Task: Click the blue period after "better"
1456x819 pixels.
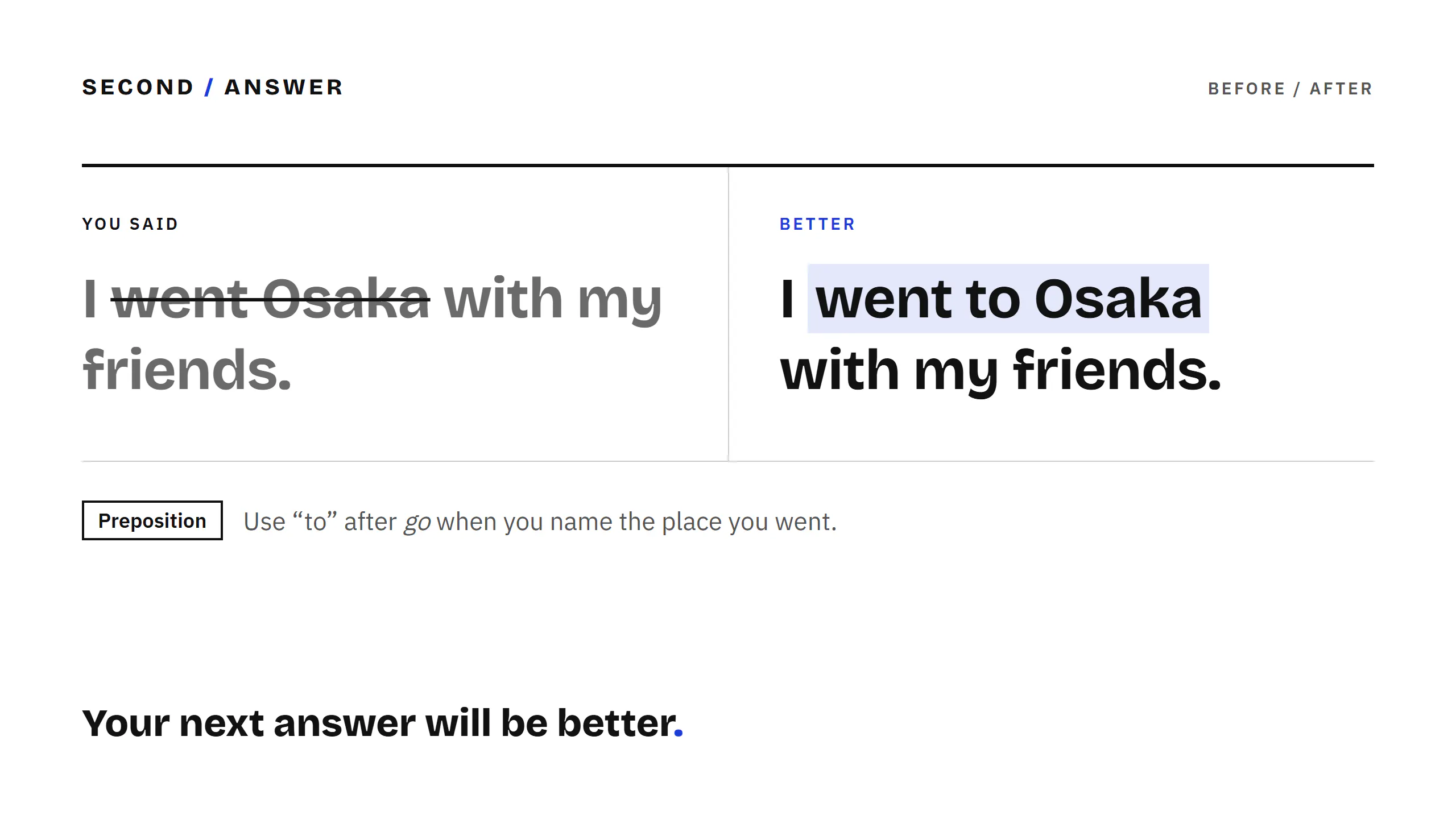Action: click(678, 733)
